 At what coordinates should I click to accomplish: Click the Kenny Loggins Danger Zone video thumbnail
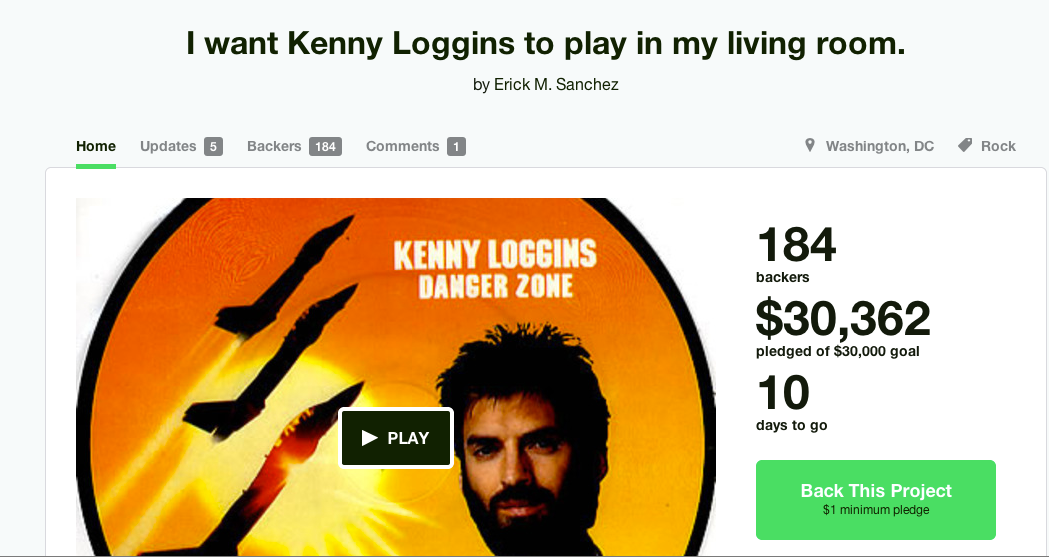pos(396,376)
